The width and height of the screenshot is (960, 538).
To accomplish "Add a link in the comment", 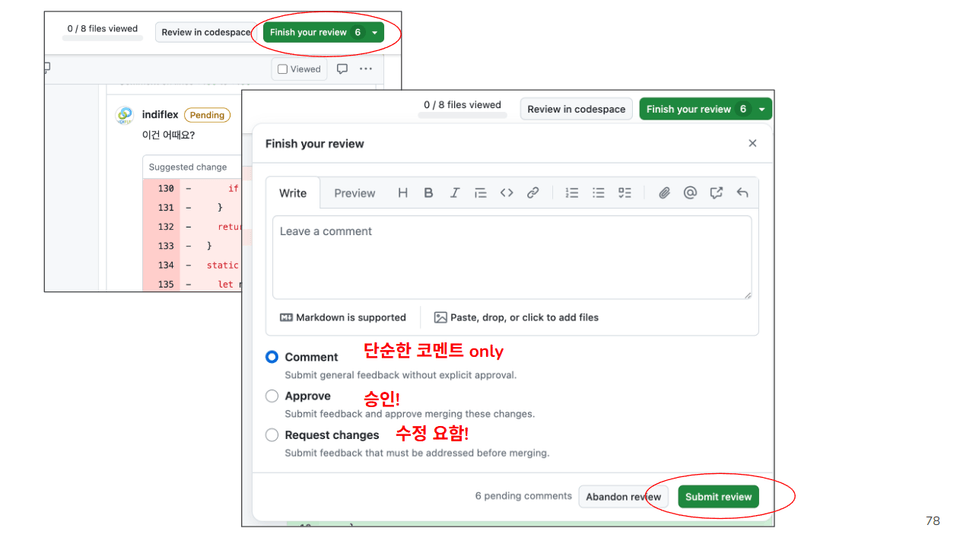I will tap(533, 193).
